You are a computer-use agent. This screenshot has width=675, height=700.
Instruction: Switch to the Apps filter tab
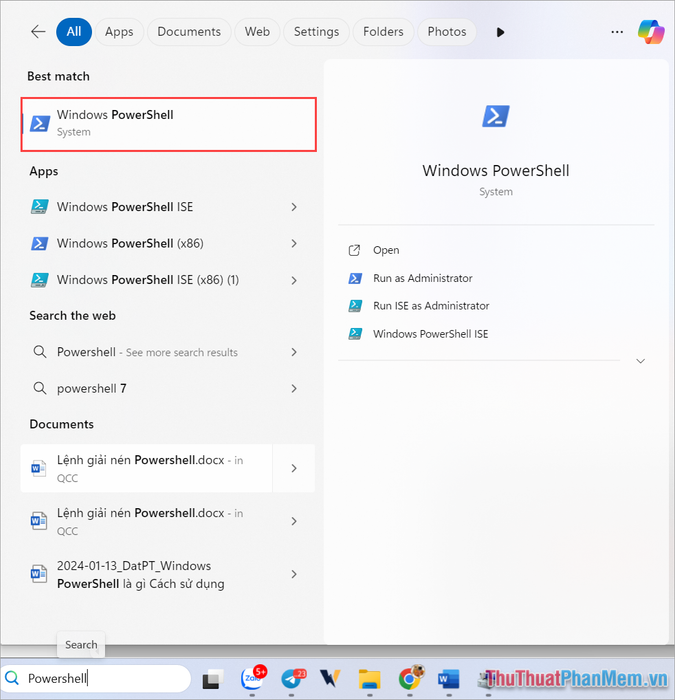pyautogui.click(x=119, y=32)
